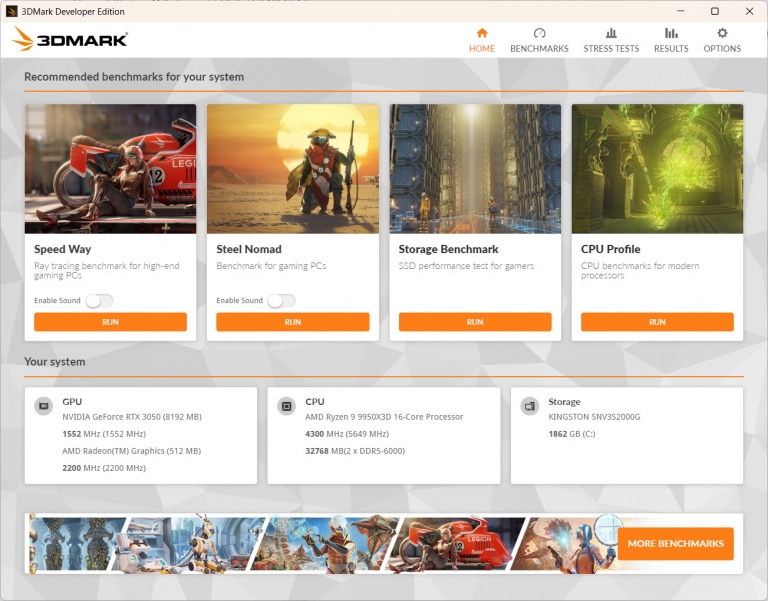The image size is (768, 601).
Task: Click the More Benchmarks button
Action: point(675,543)
